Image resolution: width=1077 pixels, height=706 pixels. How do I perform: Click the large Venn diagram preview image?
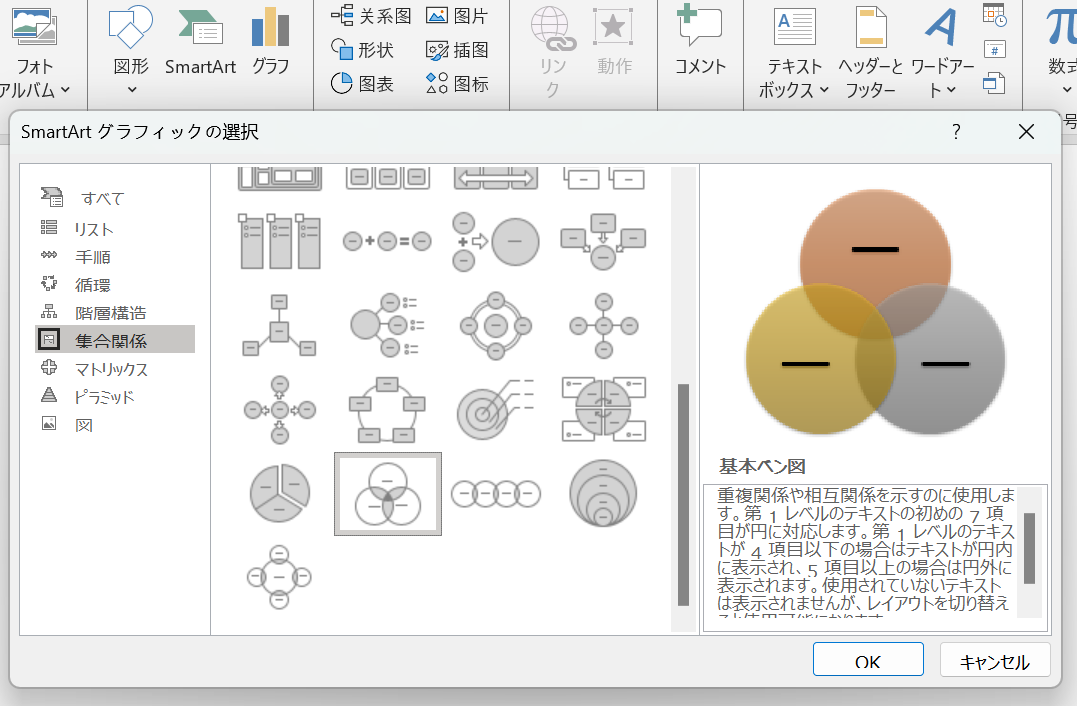click(875, 312)
